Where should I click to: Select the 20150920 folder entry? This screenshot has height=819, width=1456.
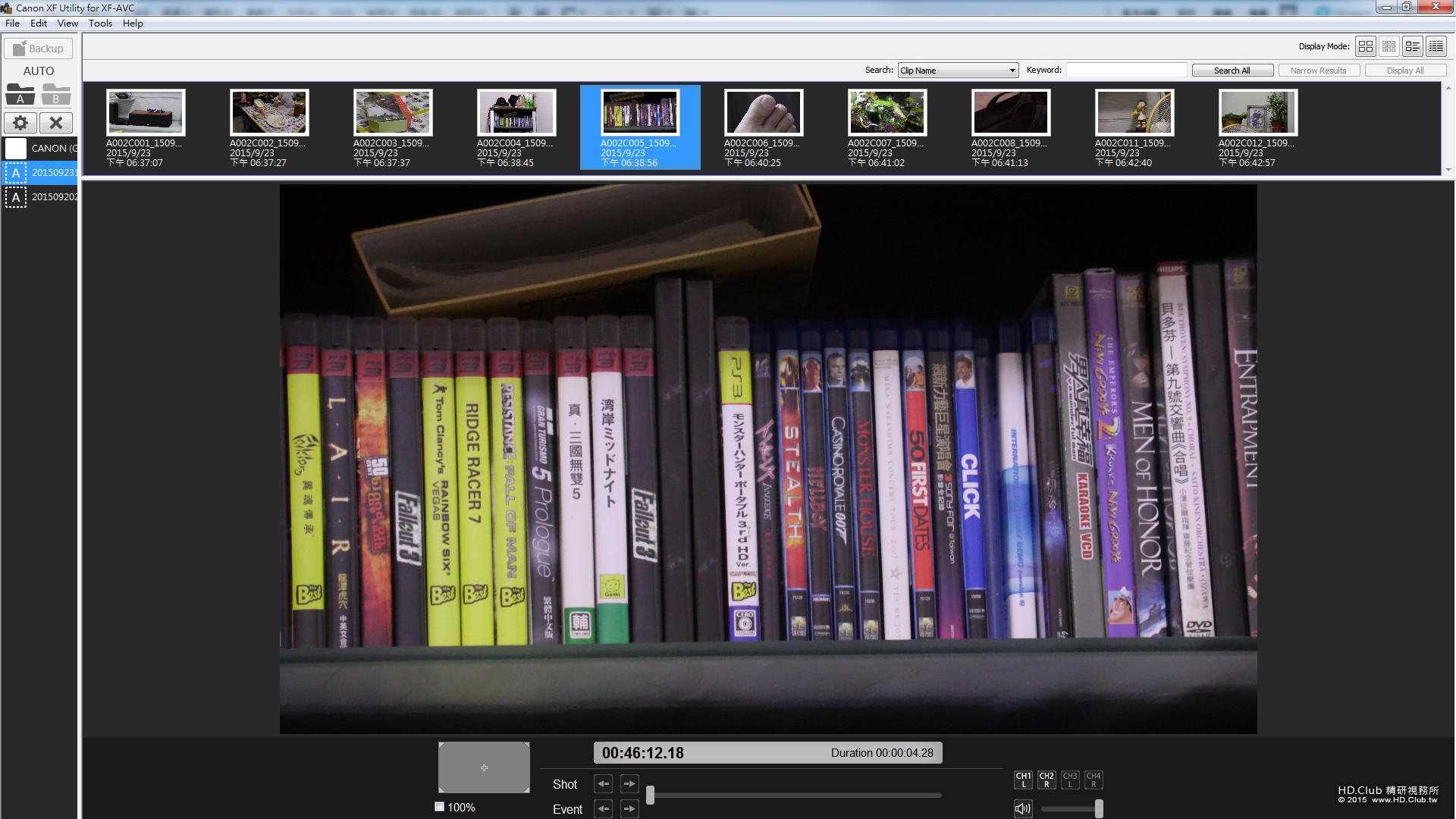pyautogui.click(x=40, y=197)
